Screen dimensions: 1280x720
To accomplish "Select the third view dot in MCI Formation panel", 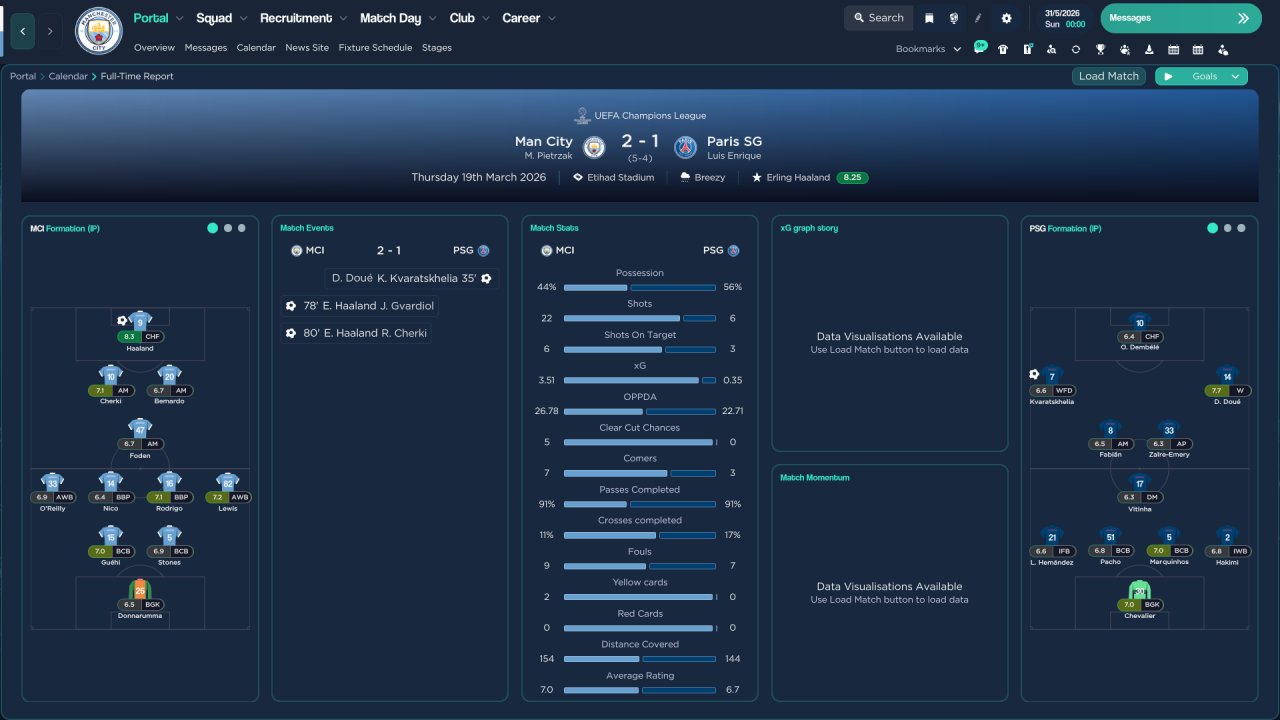I will (x=241, y=228).
